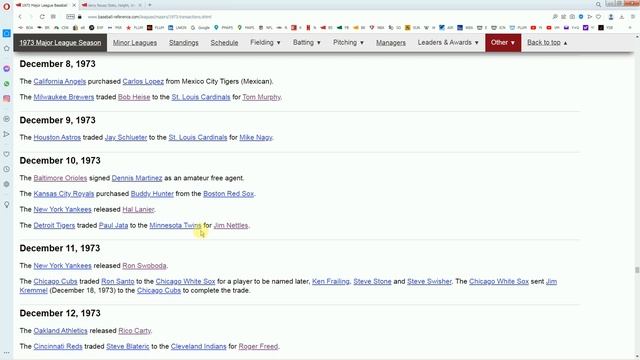Click the Milwaukee Brewers link
Screen dimensions: 640x360
point(64,97)
